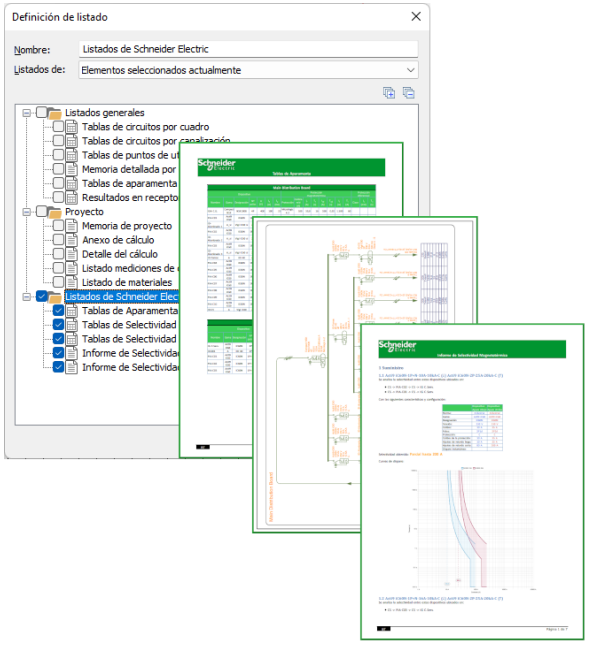
Task: Open the Listados de dropdown list
Action: pyautogui.click(x=248, y=70)
